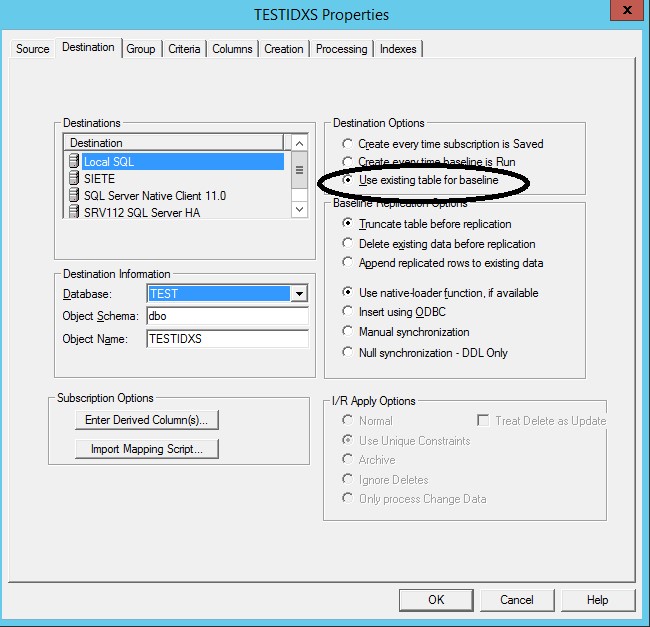Viewport: 650px width, 627px height.
Task: Open the Columns tab
Action: pyautogui.click(x=231, y=49)
